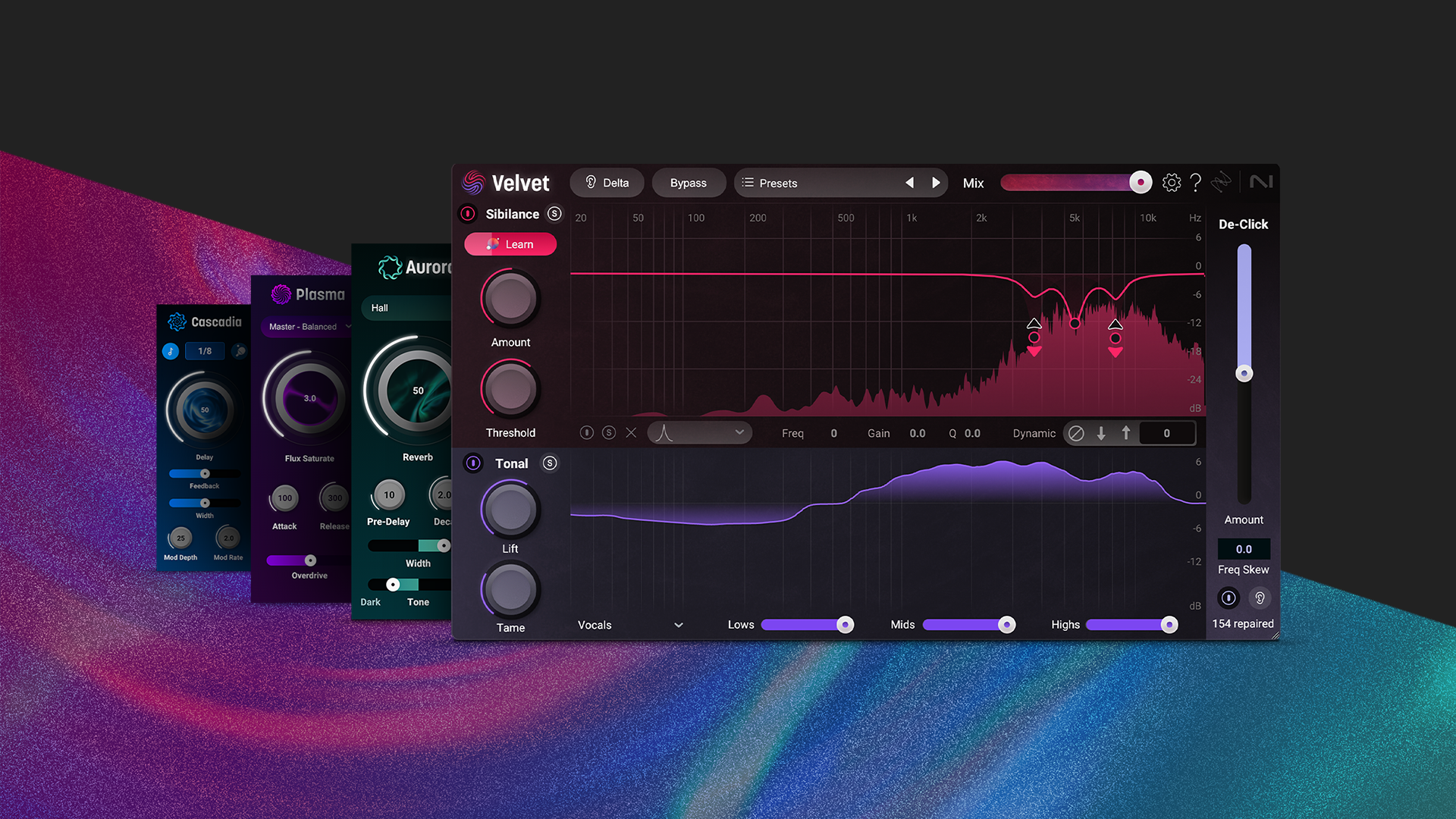Toggle the Sibilance module power button
The image size is (1456, 819).
468,214
